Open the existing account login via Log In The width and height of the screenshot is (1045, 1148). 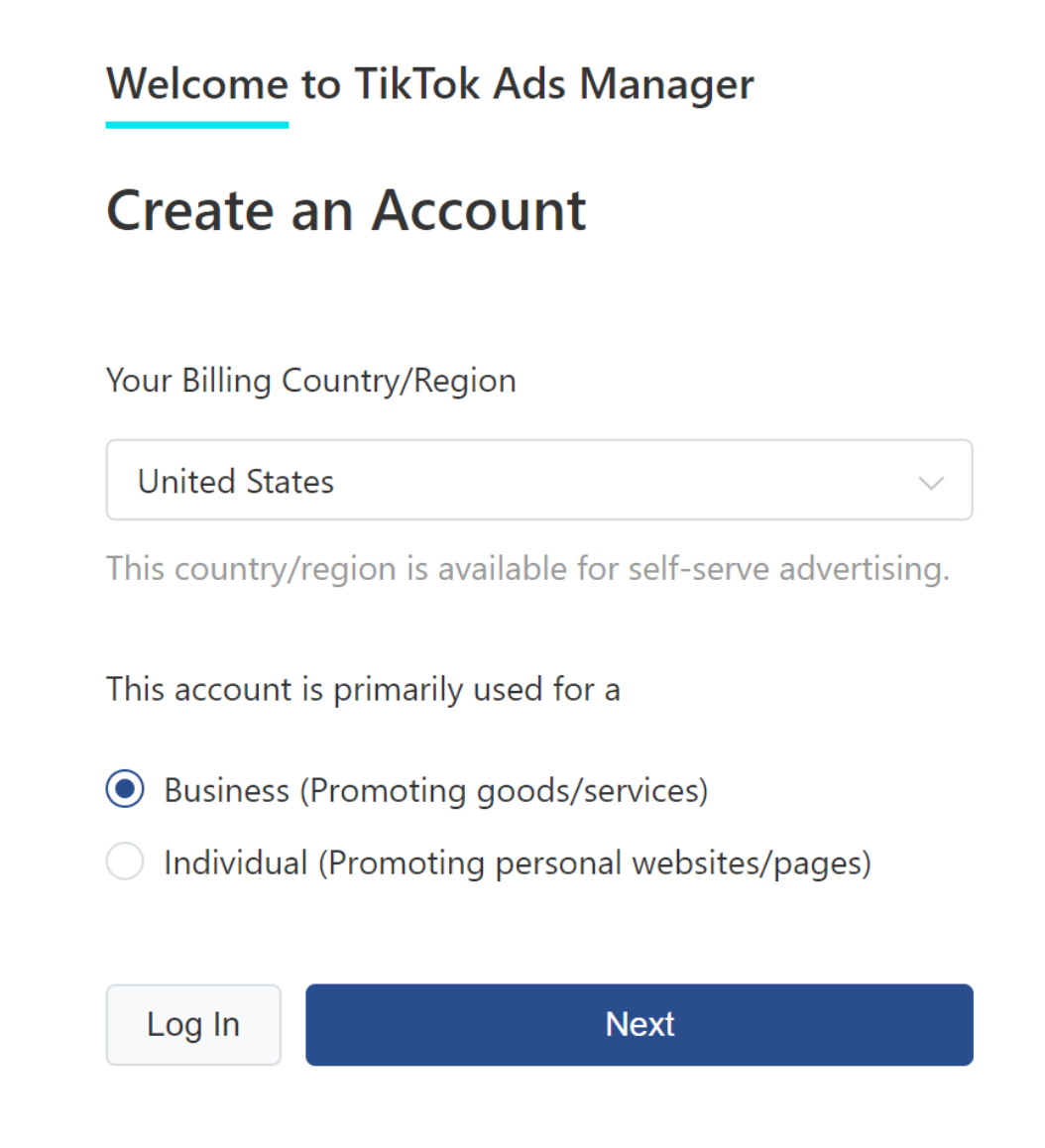coord(193,1024)
